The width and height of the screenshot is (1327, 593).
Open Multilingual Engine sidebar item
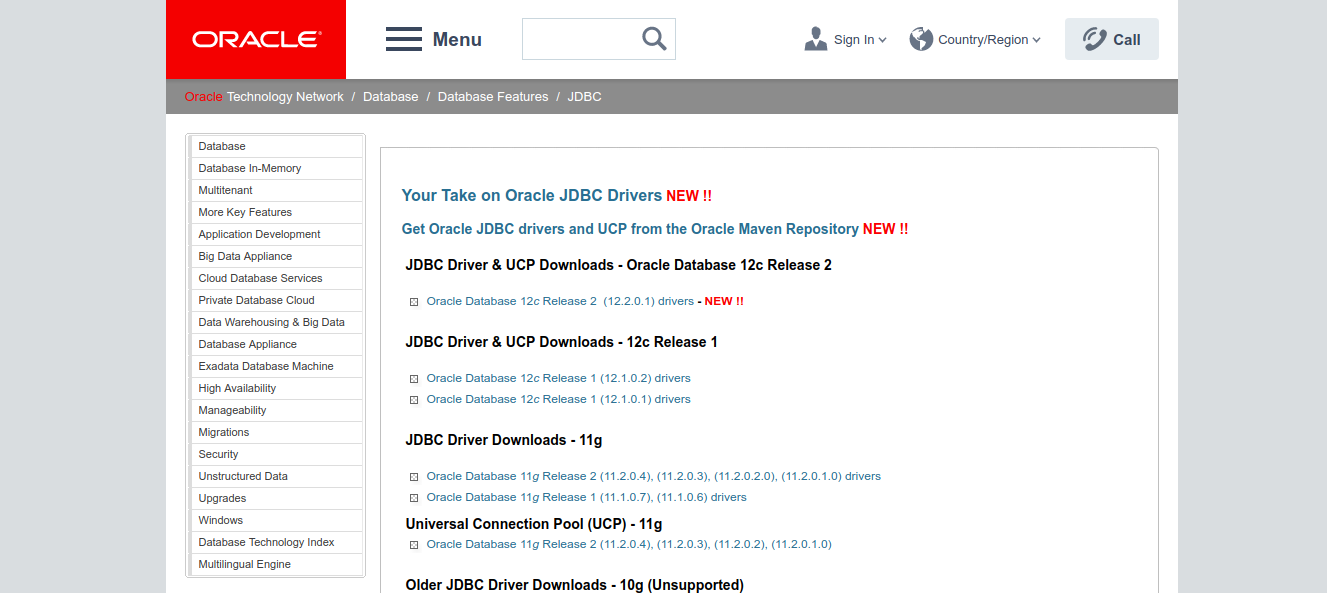click(x=277, y=564)
